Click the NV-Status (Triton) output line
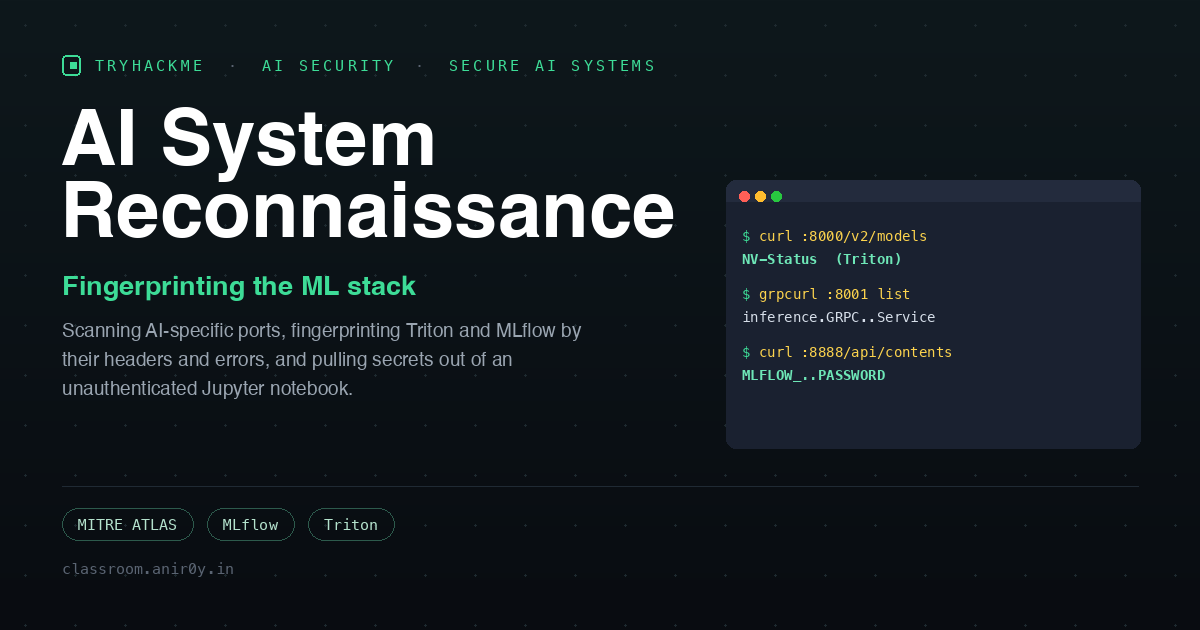1200x630 pixels. (822, 259)
